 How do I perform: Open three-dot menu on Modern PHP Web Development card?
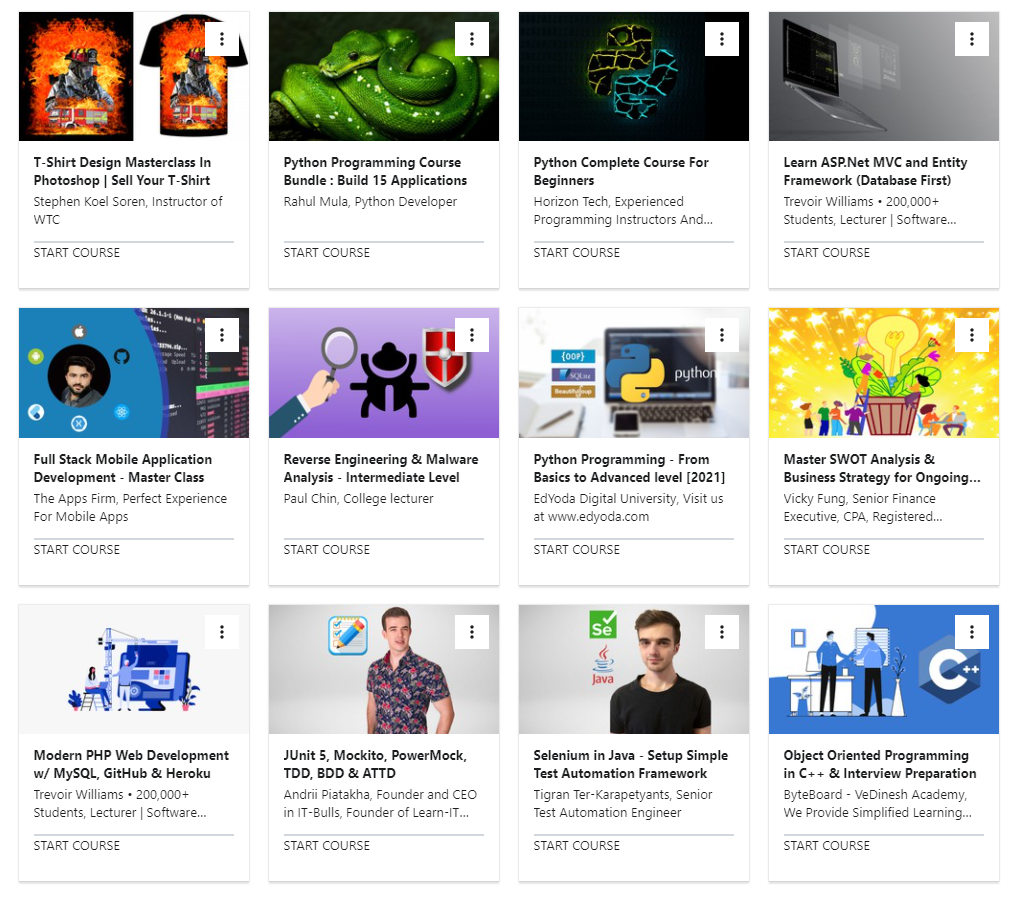(x=222, y=632)
